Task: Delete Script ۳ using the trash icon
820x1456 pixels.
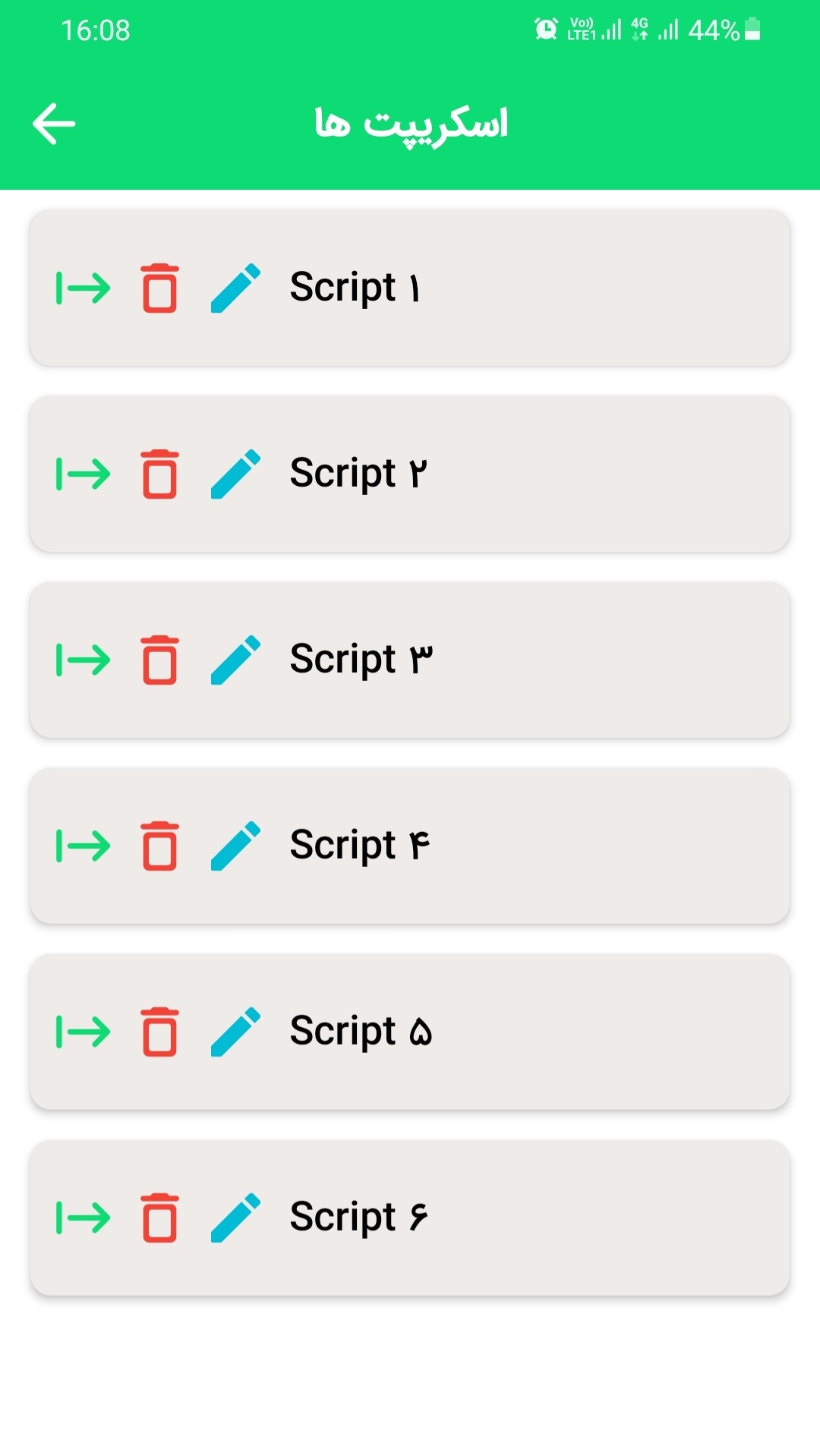Action: tap(159, 660)
